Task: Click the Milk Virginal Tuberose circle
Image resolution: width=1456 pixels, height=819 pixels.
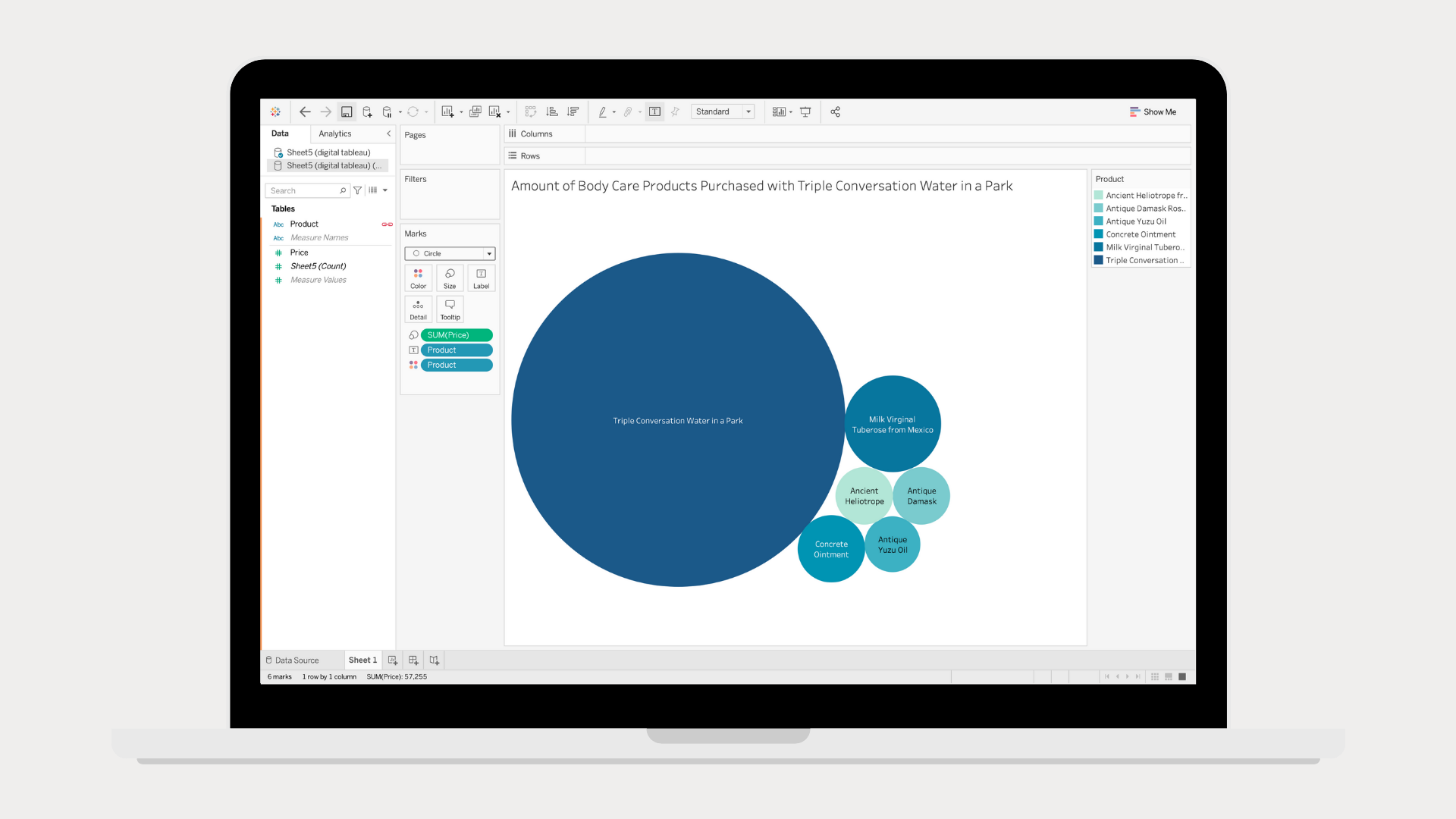Action: pyautogui.click(x=893, y=424)
